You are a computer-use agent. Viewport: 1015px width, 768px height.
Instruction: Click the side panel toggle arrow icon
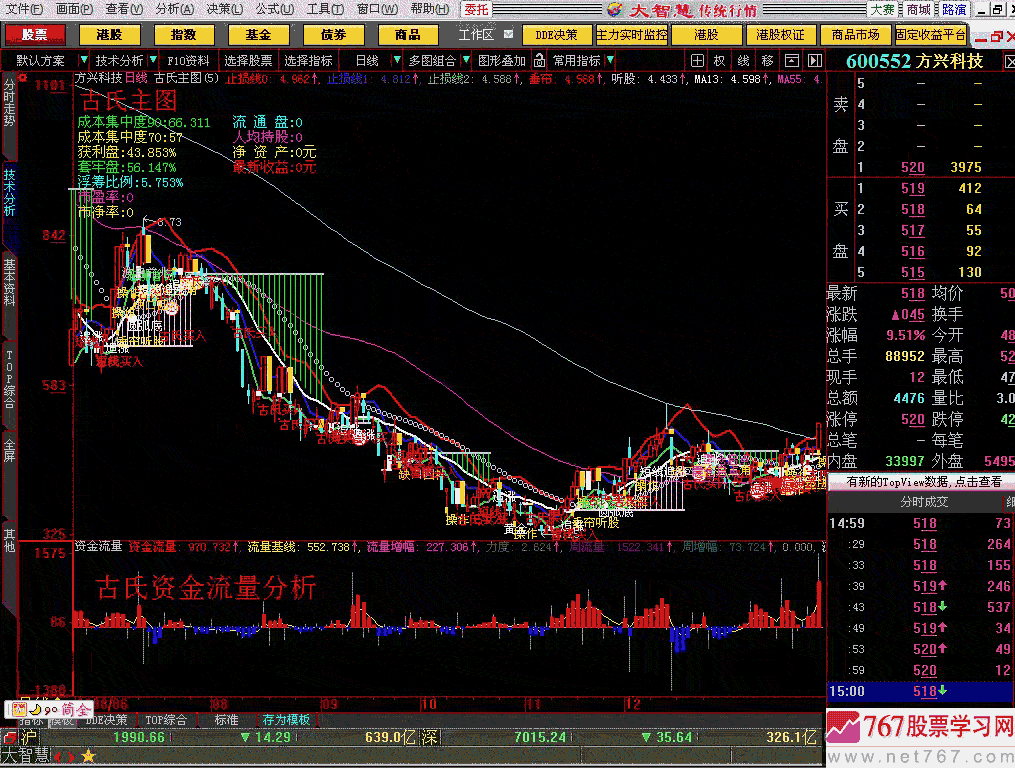[815, 60]
